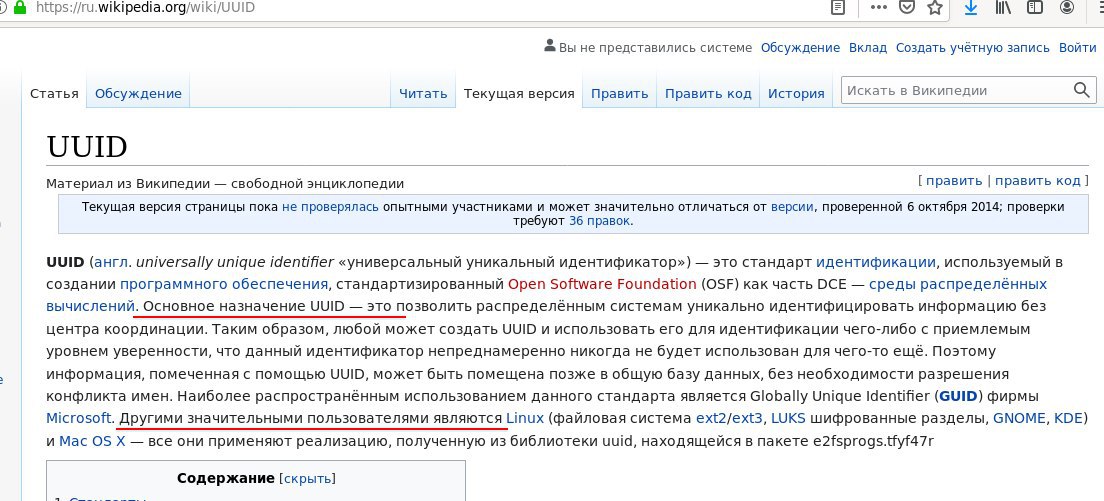The image size is (1104, 501).
Task: Click the anonymous user silhouette icon
Action: (x=550, y=46)
